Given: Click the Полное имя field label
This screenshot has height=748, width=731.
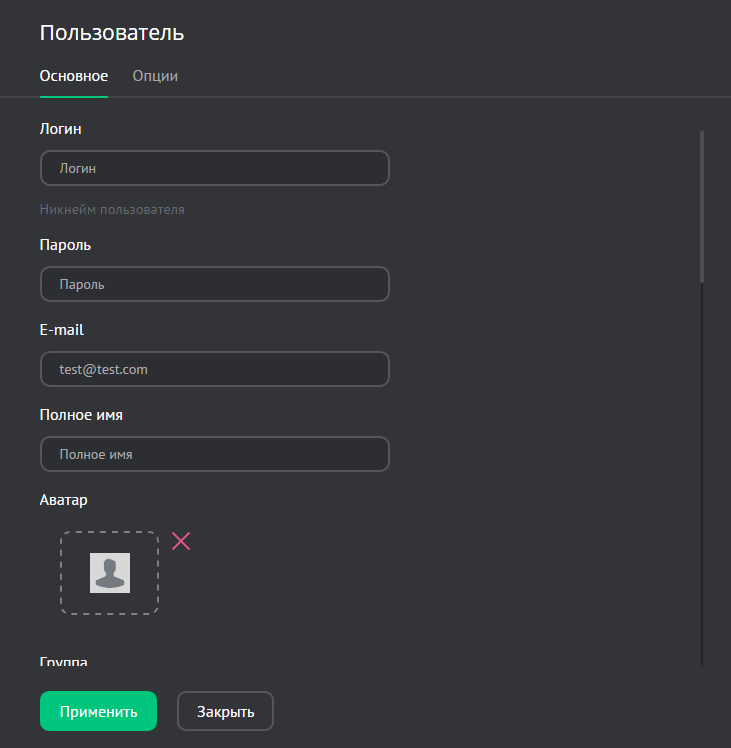Looking at the screenshot, I should point(81,414).
